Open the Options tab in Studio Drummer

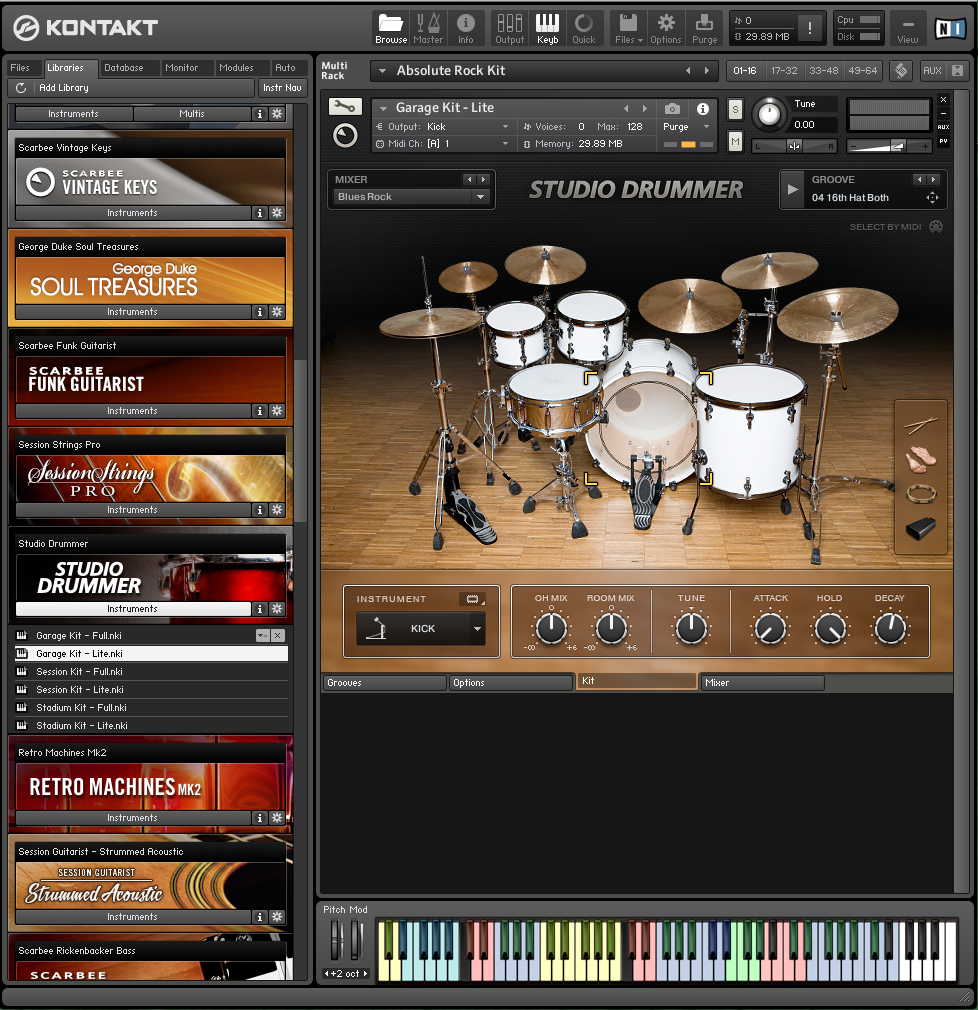510,683
